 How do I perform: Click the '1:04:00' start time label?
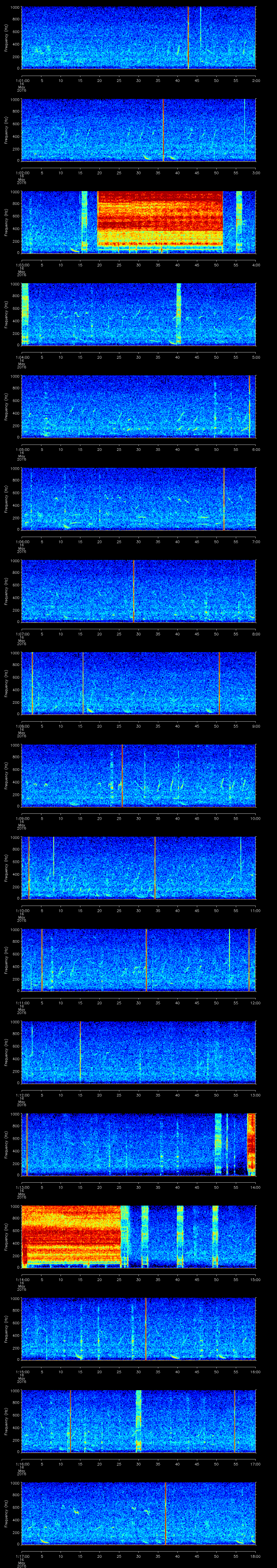point(22,357)
